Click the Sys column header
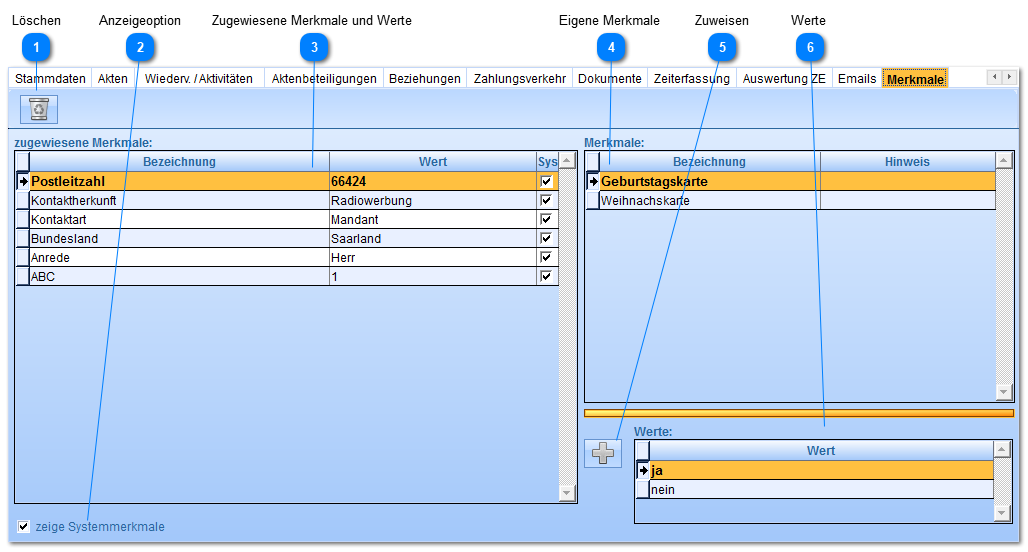This screenshot has height=552, width=1028. point(547,162)
